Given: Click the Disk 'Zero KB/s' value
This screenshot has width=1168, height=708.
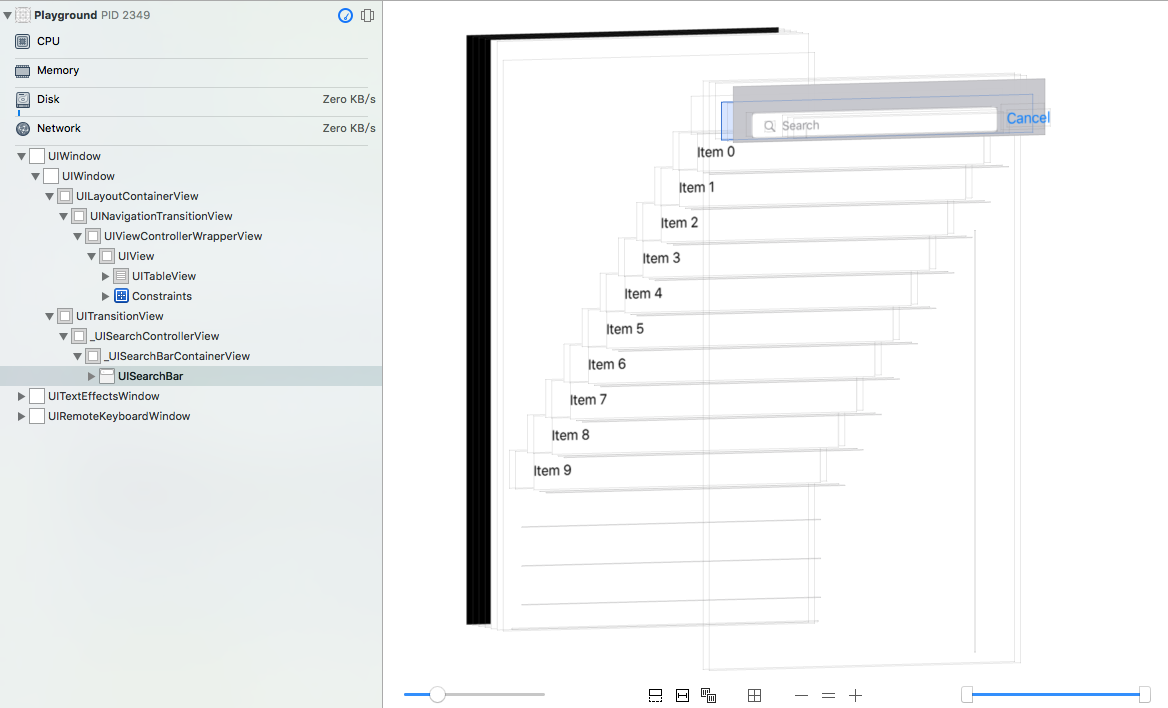Looking at the screenshot, I should point(349,99).
